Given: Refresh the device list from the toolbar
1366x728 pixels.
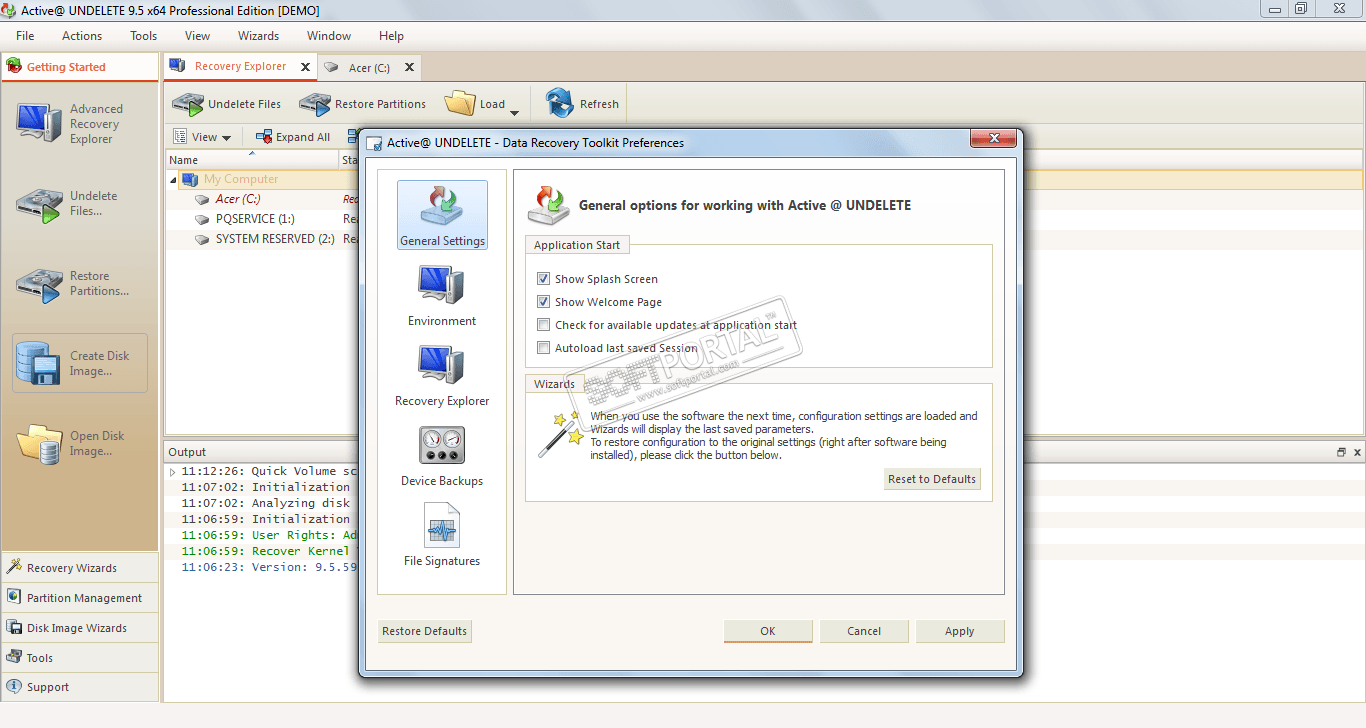Looking at the screenshot, I should (x=582, y=104).
